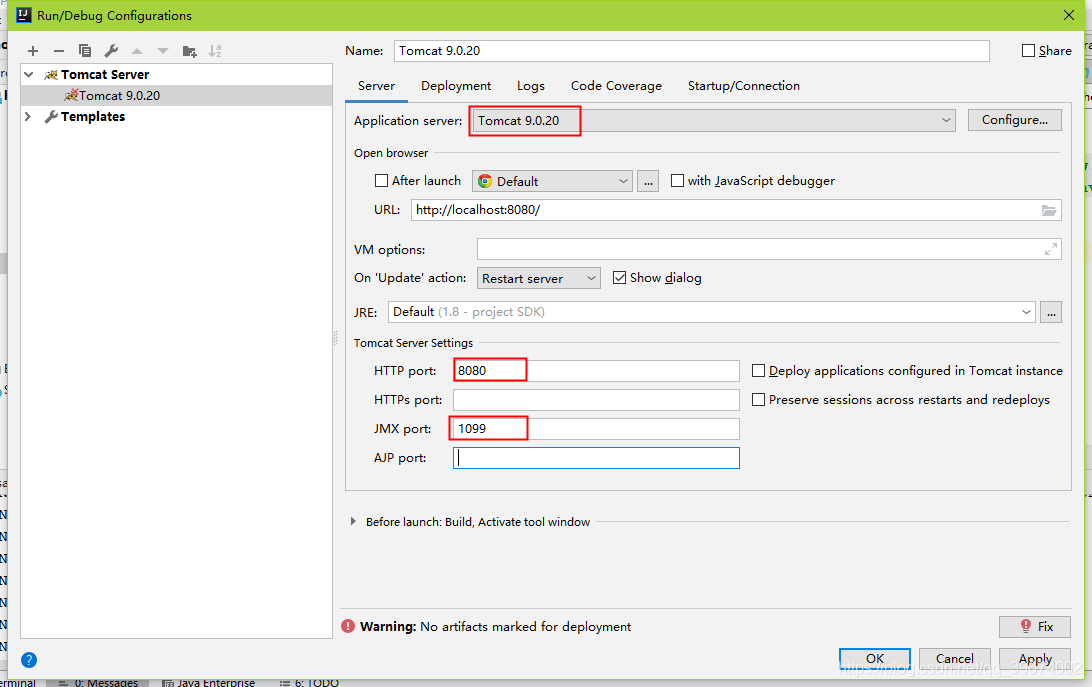
Task: Open On 'Update' action dropdown
Action: (538, 278)
